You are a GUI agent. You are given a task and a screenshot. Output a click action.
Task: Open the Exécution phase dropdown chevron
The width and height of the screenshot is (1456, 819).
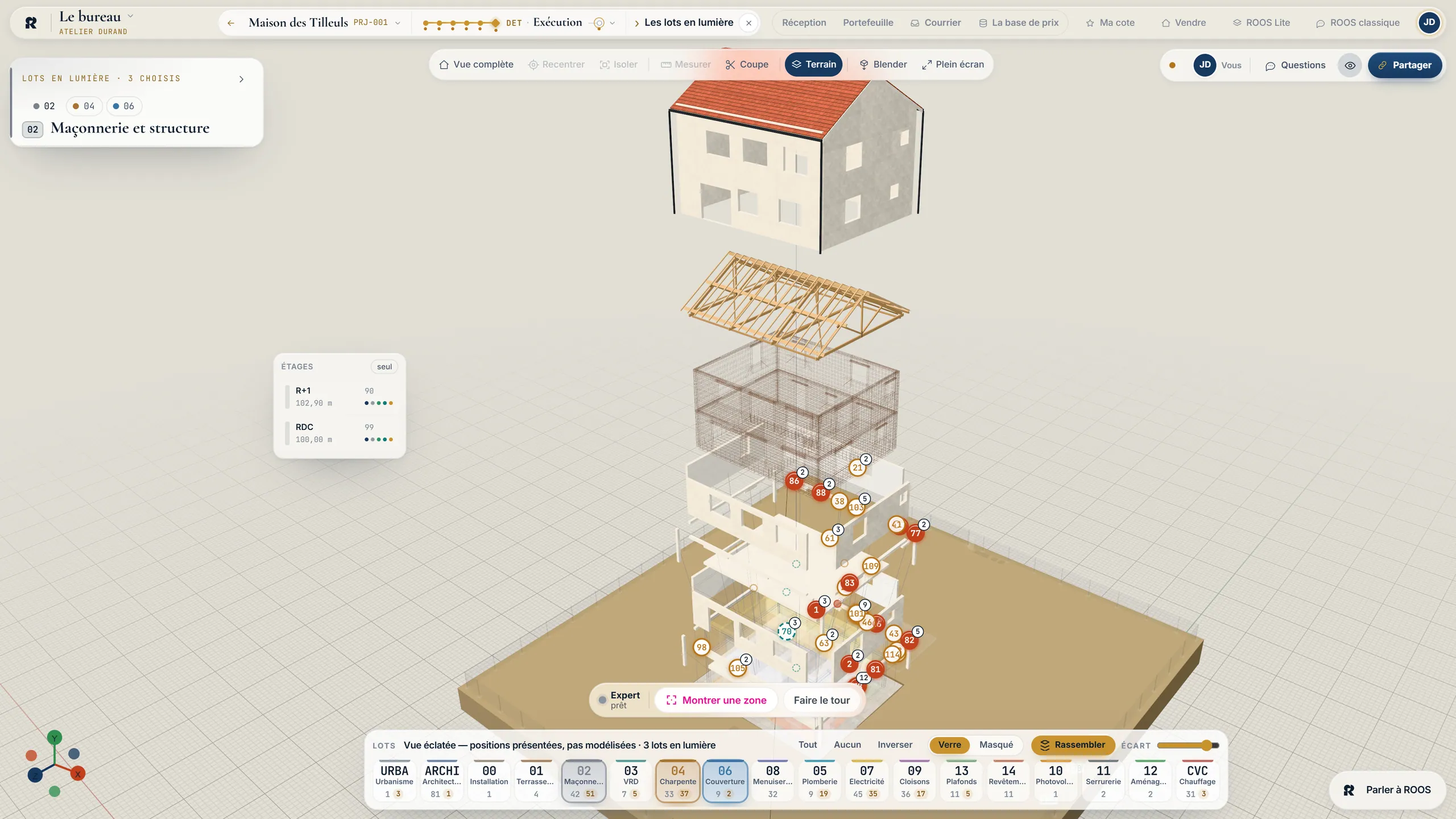(612, 23)
